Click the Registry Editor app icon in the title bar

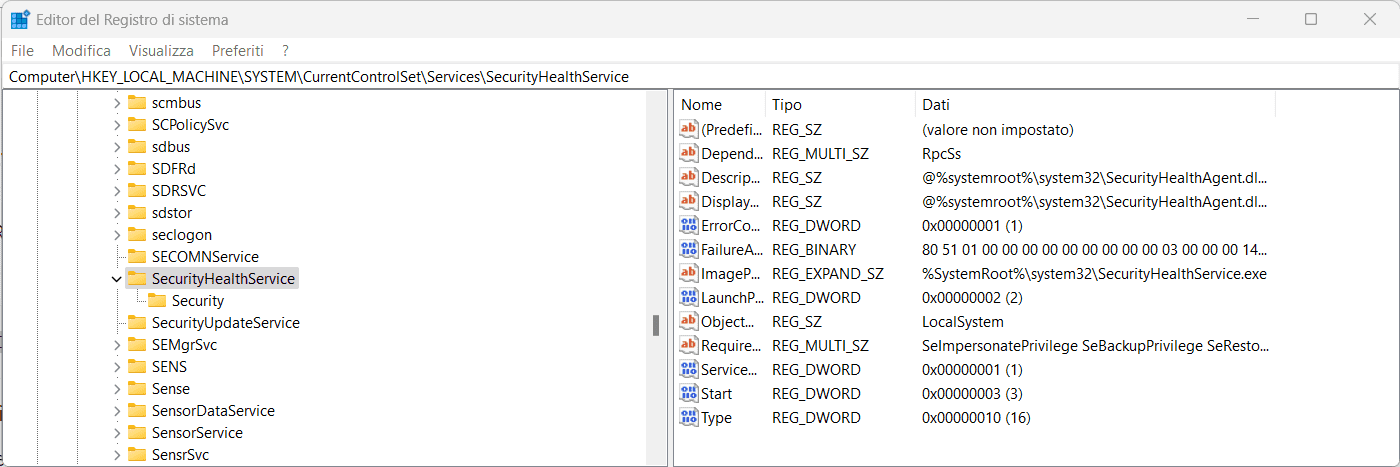19,19
